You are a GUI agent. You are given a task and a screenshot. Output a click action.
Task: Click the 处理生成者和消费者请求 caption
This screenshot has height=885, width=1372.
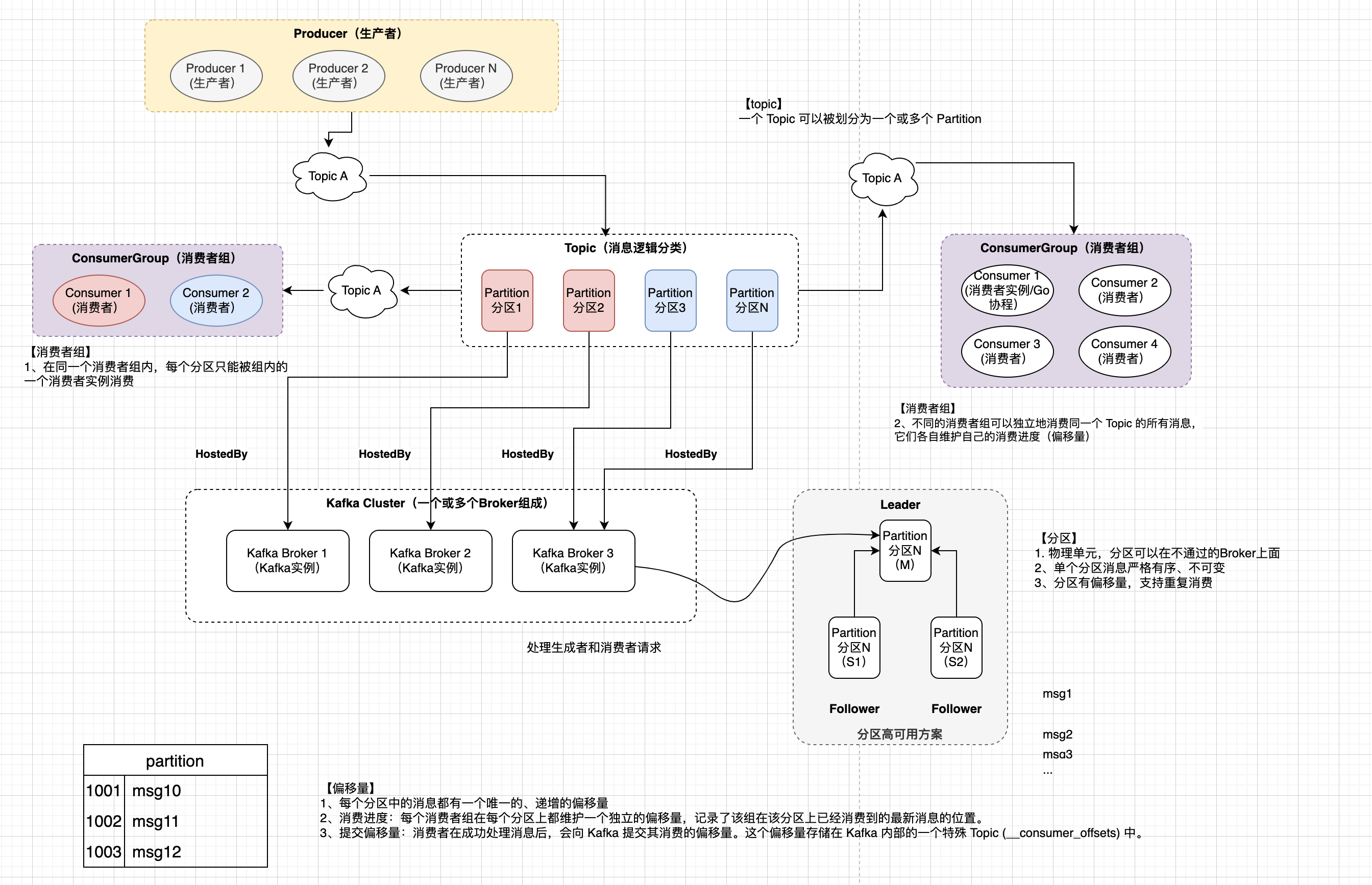[x=594, y=648]
